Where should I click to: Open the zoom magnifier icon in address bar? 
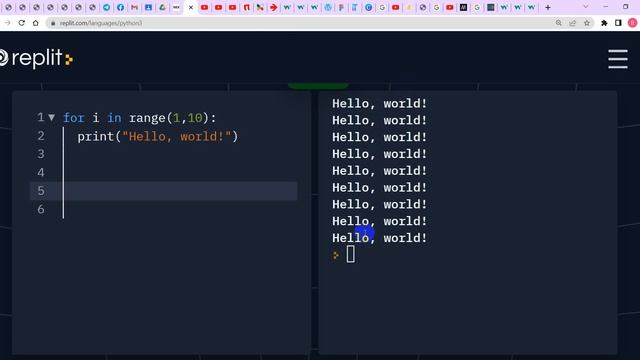[x=558, y=23]
